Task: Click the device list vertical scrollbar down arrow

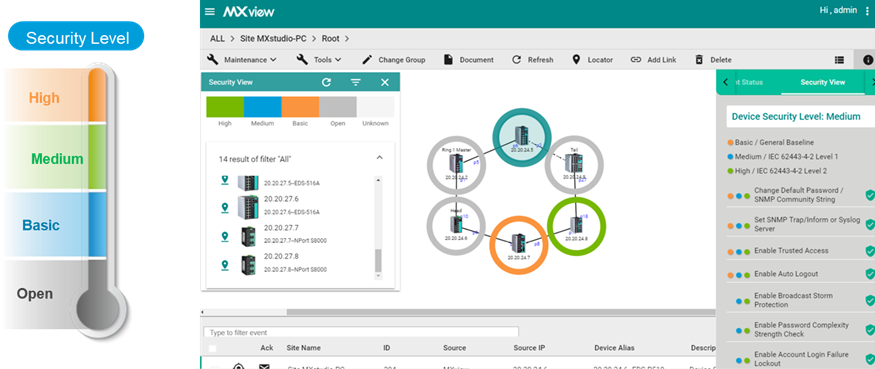Action: point(378,275)
